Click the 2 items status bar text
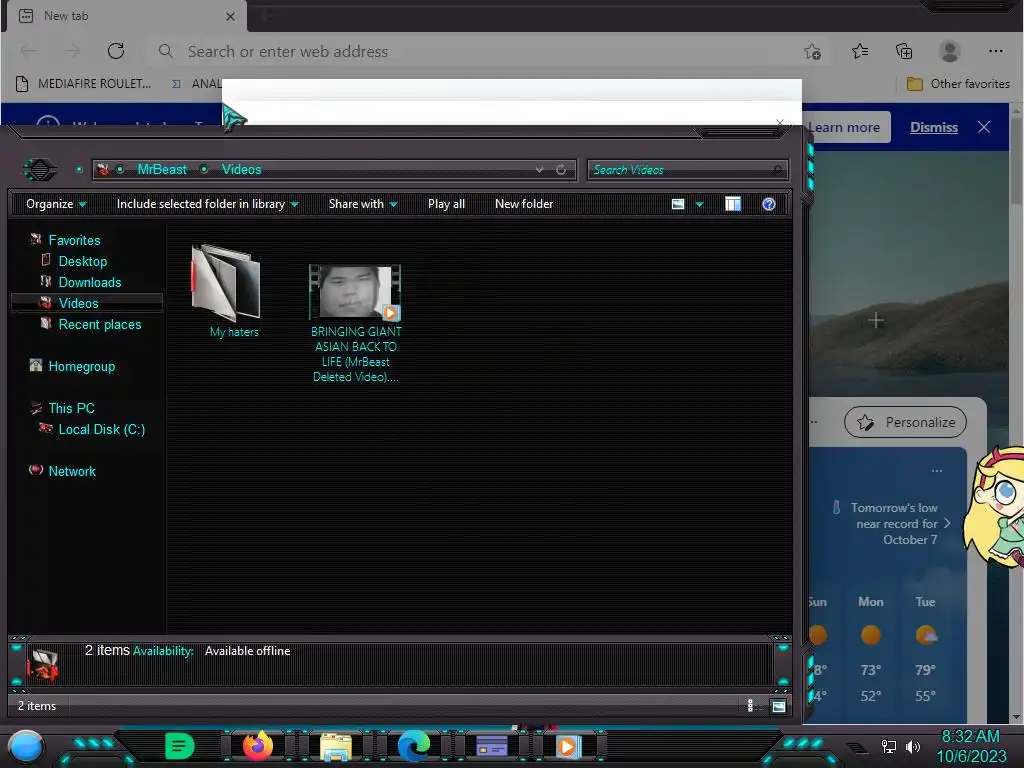The width and height of the screenshot is (1024, 768). (37, 706)
